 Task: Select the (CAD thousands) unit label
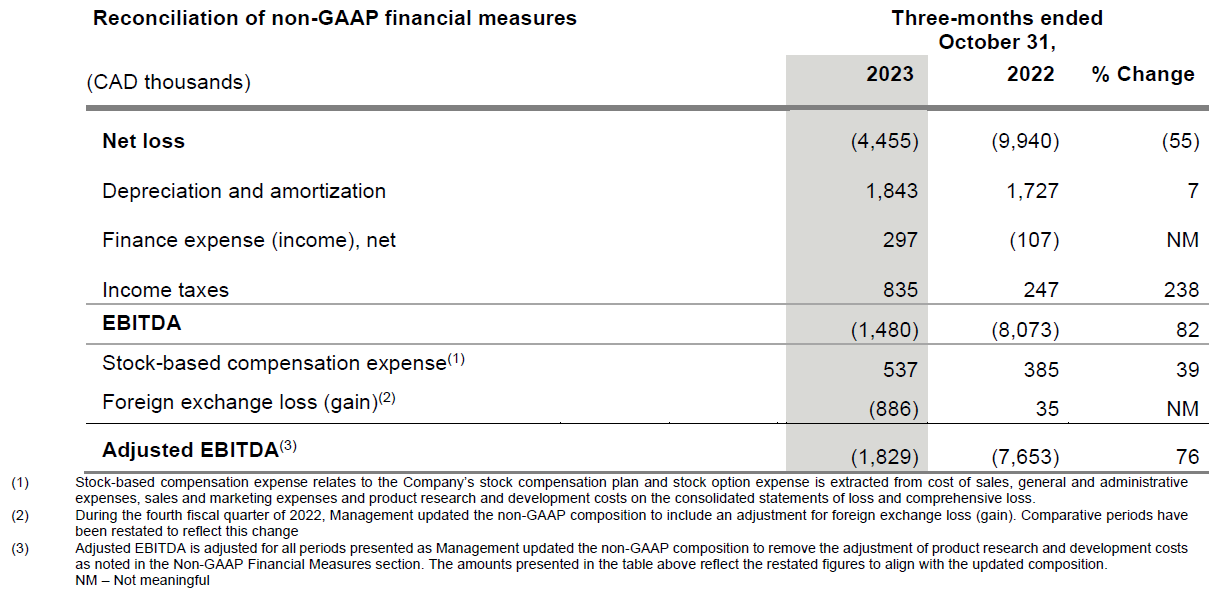coord(168,82)
